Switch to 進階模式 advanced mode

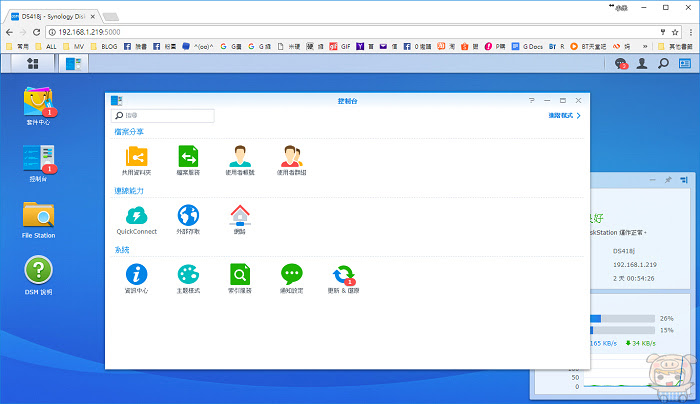564,116
